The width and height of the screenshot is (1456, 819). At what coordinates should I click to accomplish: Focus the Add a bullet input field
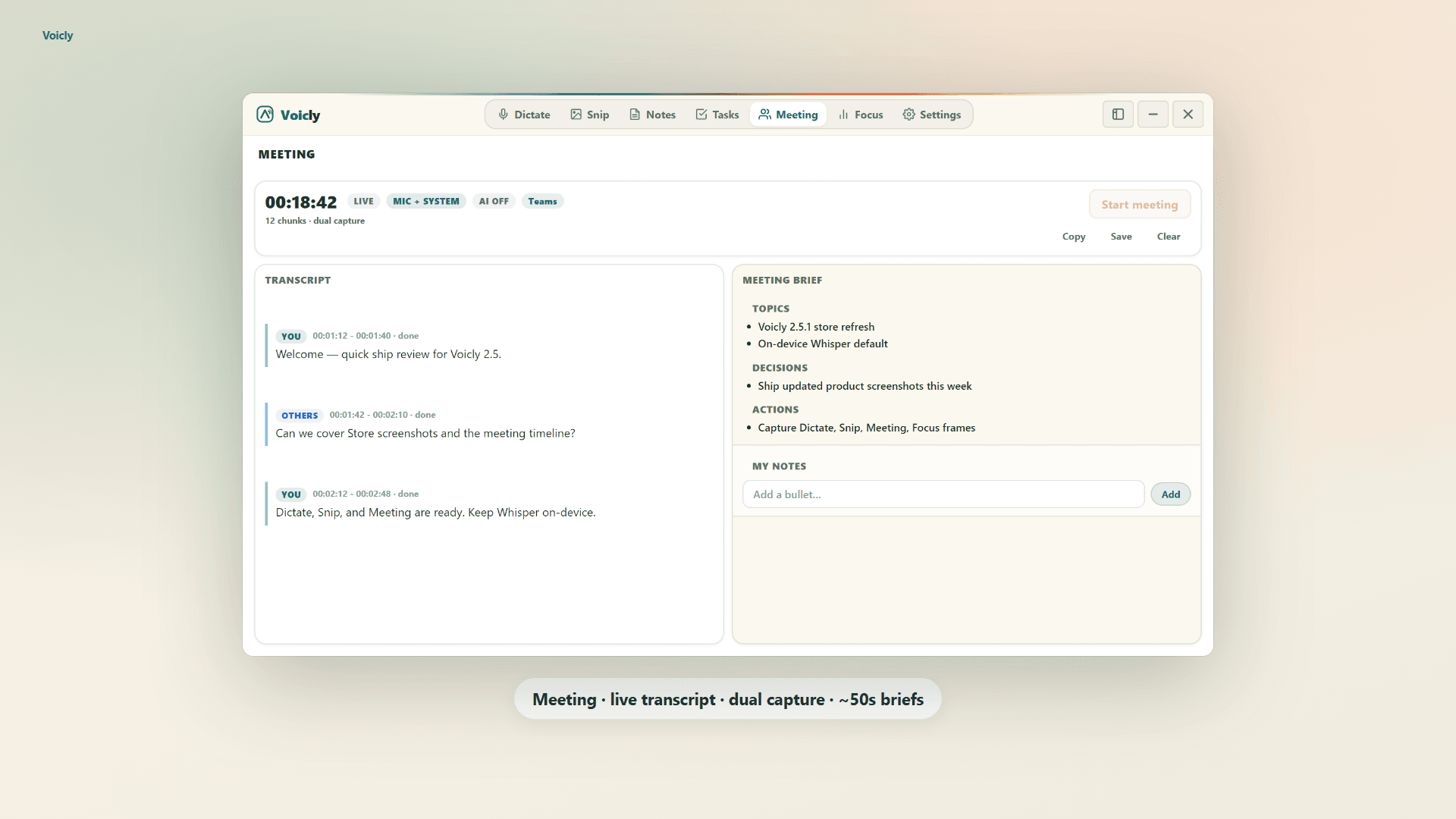[943, 494]
